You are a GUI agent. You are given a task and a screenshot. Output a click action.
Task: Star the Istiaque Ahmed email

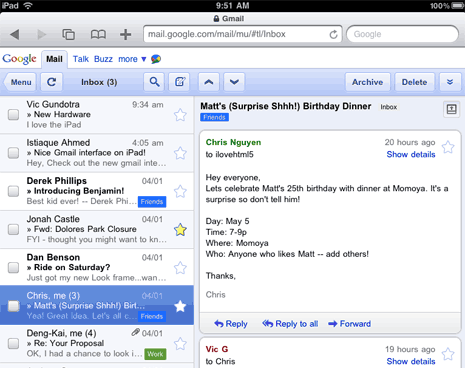[x=180, y=153]
